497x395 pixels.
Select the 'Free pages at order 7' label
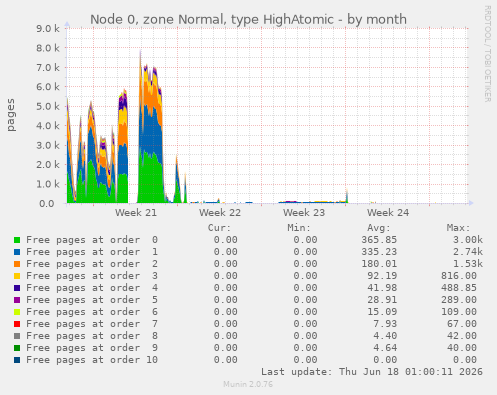(x=92, y=324)
